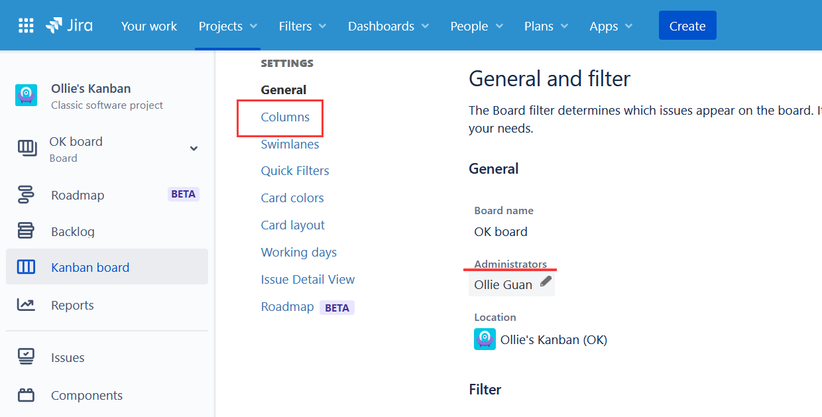
Task: Expand the OK board switcher chevron
Action: (193, 148)
